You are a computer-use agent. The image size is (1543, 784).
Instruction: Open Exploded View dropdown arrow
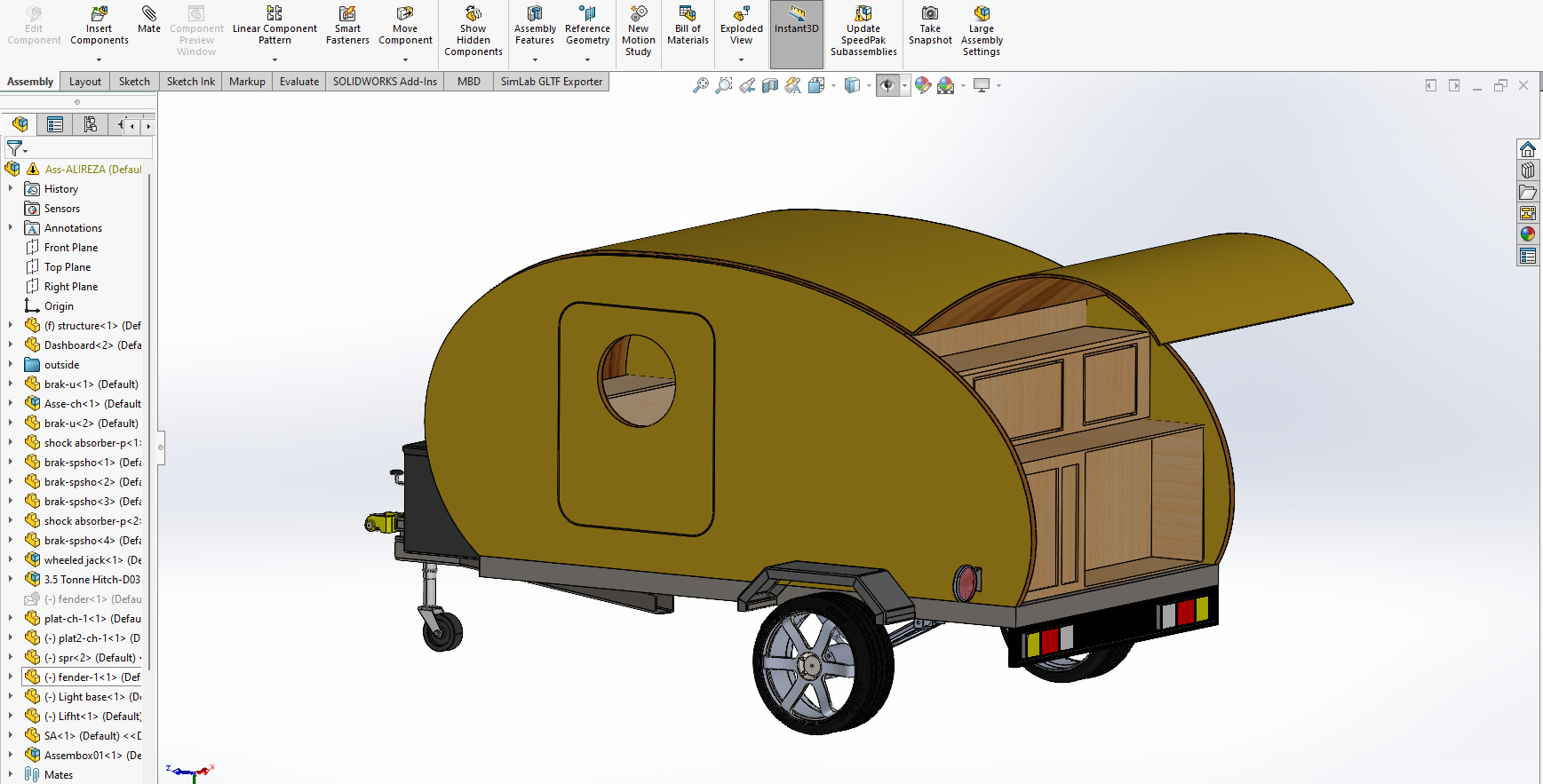click(741, 60)
